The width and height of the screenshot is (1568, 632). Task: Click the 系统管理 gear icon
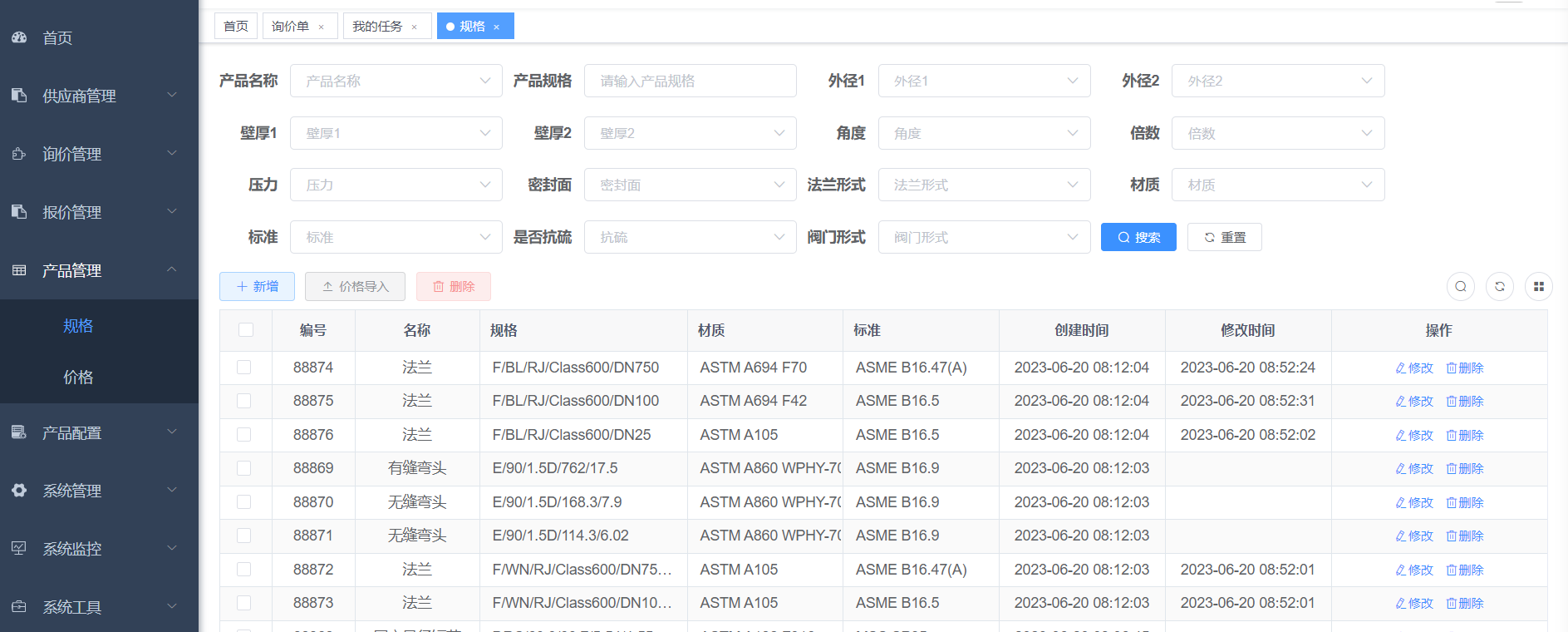point(19,491)
